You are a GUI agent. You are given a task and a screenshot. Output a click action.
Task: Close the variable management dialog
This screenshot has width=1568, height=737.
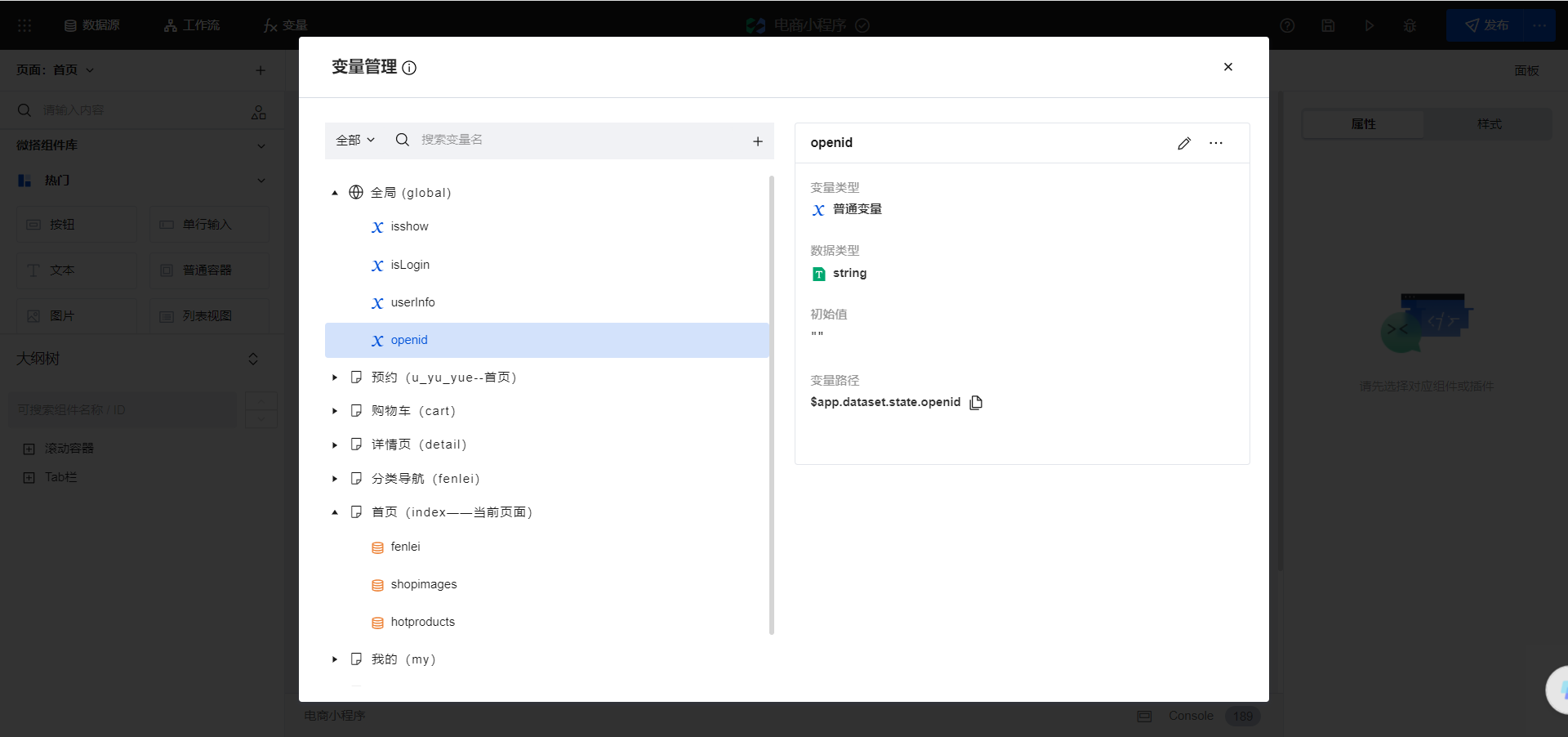click(1227, 67)
